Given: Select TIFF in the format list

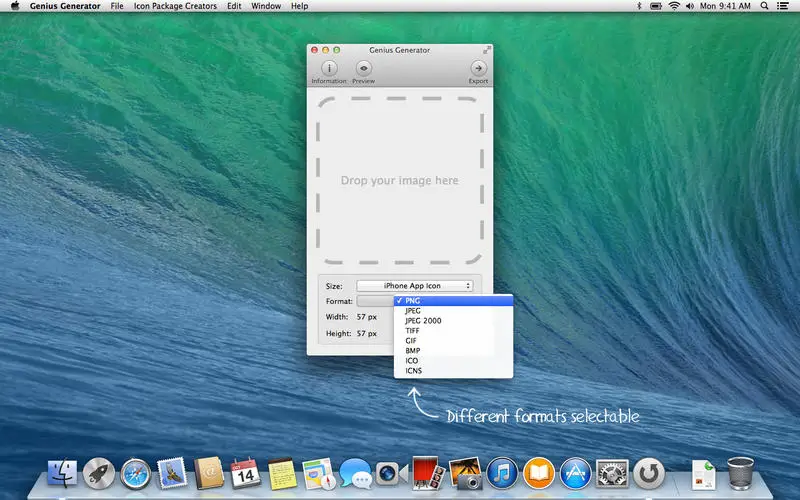Looking at the screenshot, I should [x=453, y=331].
